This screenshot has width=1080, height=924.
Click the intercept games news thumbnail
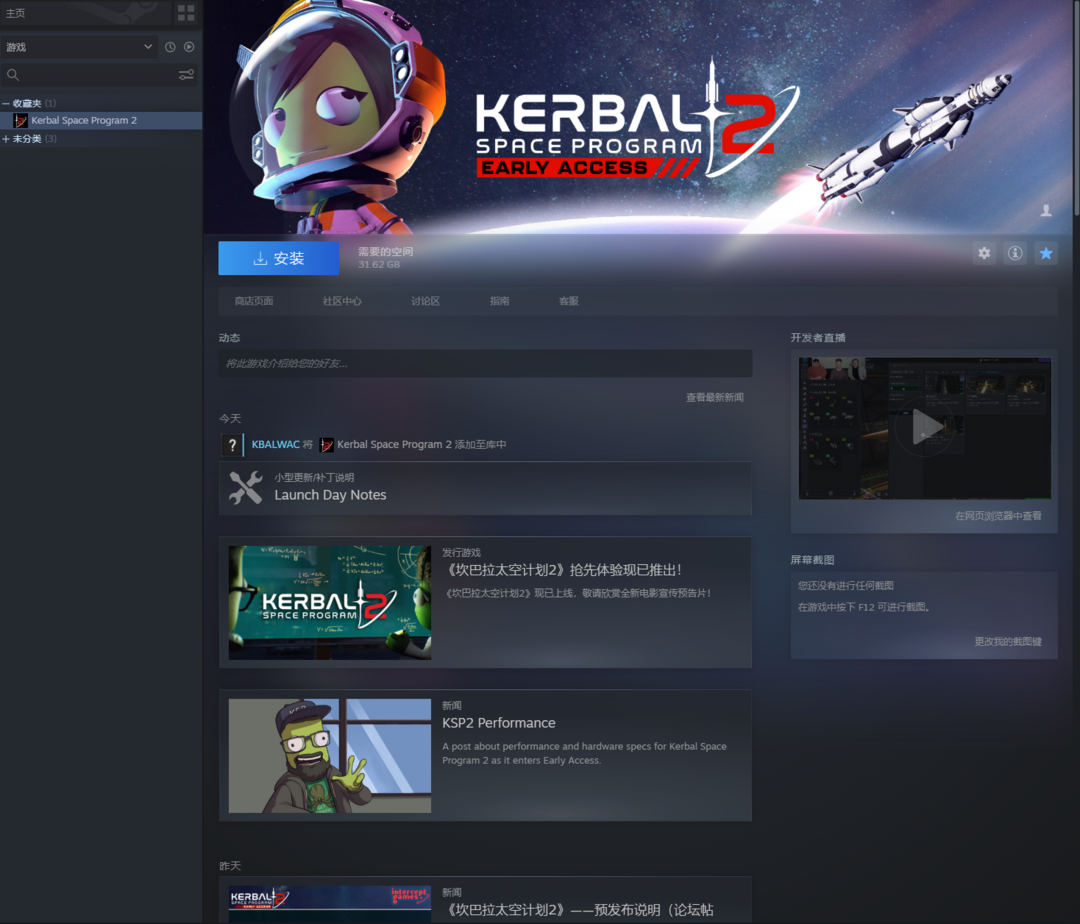click(x=330, y=905)
